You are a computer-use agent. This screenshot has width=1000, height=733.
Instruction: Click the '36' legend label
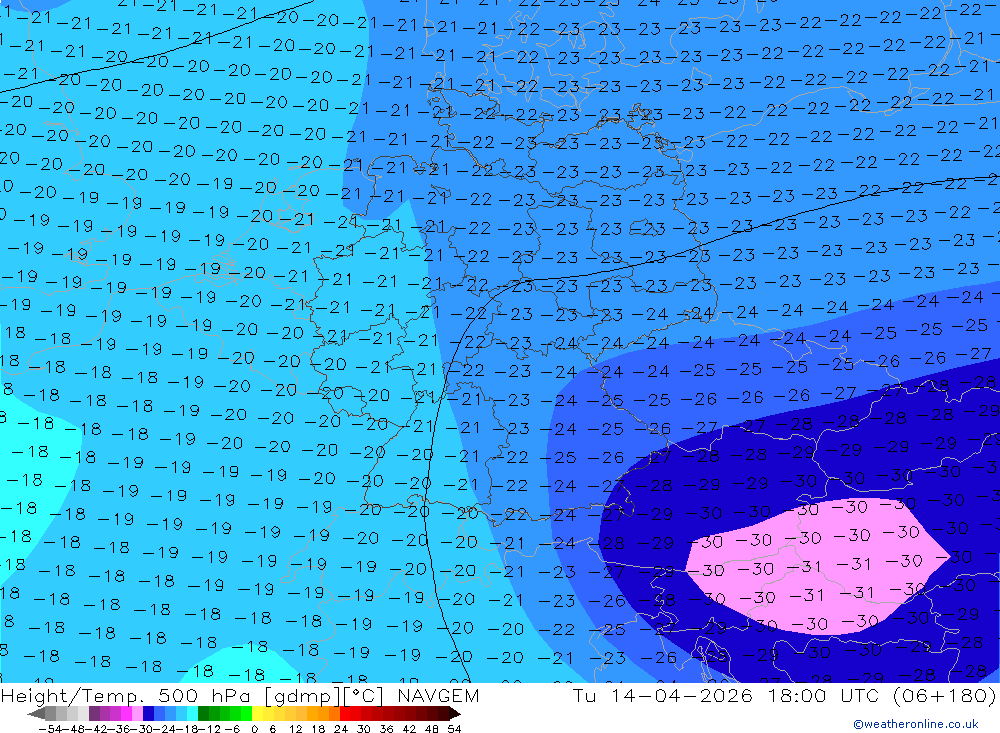point(386,729)
